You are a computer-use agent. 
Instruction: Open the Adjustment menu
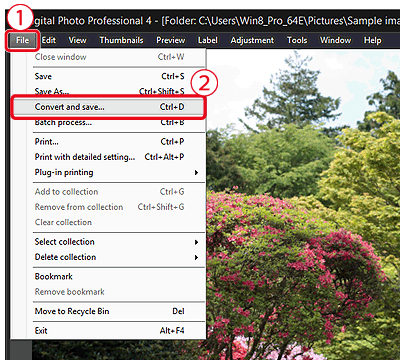[x=252, y=40]
